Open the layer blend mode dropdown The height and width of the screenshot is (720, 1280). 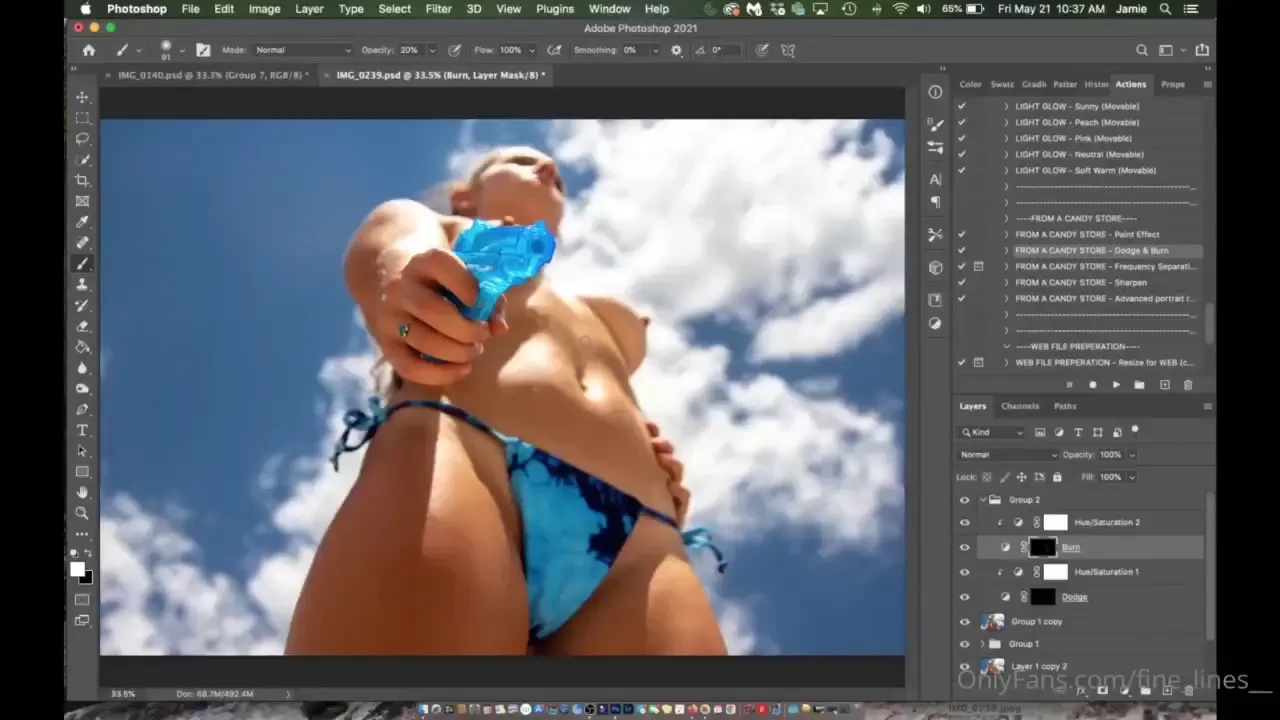click(x=1006, y=455)
